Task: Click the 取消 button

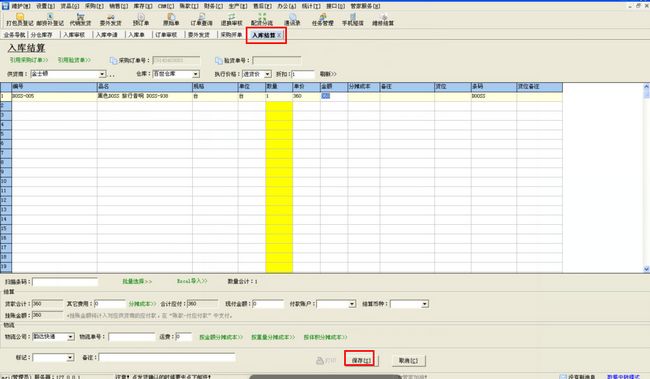Action: [408, 360]
